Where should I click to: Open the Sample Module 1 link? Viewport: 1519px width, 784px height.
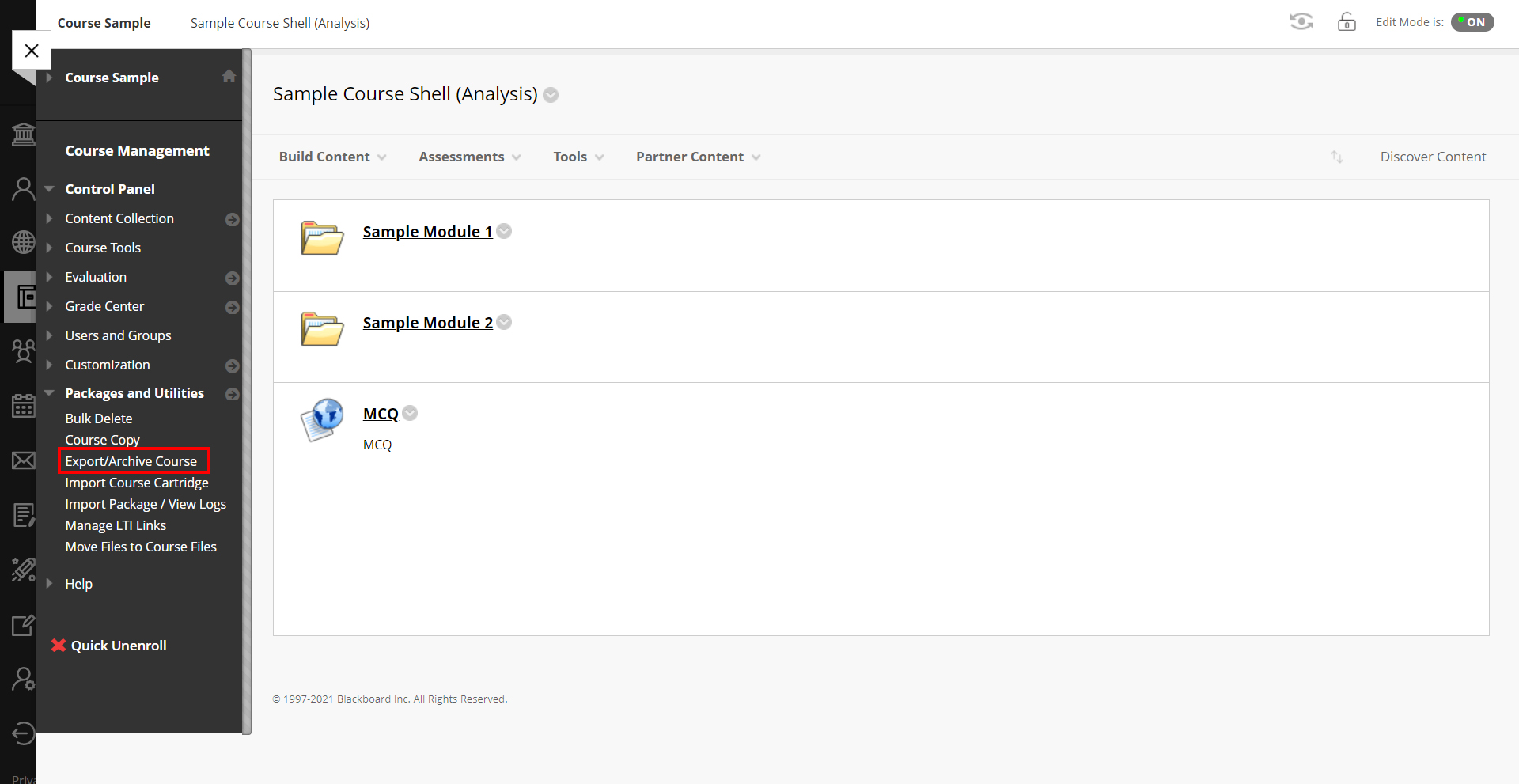click(x=427, y=232)
